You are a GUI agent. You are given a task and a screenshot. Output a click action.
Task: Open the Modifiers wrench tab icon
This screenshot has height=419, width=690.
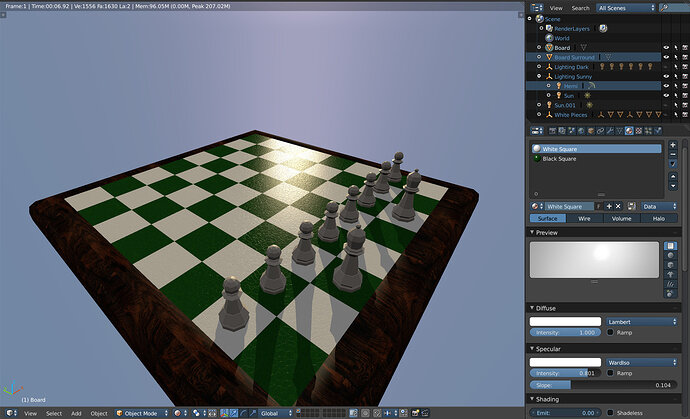pos(610,131)
